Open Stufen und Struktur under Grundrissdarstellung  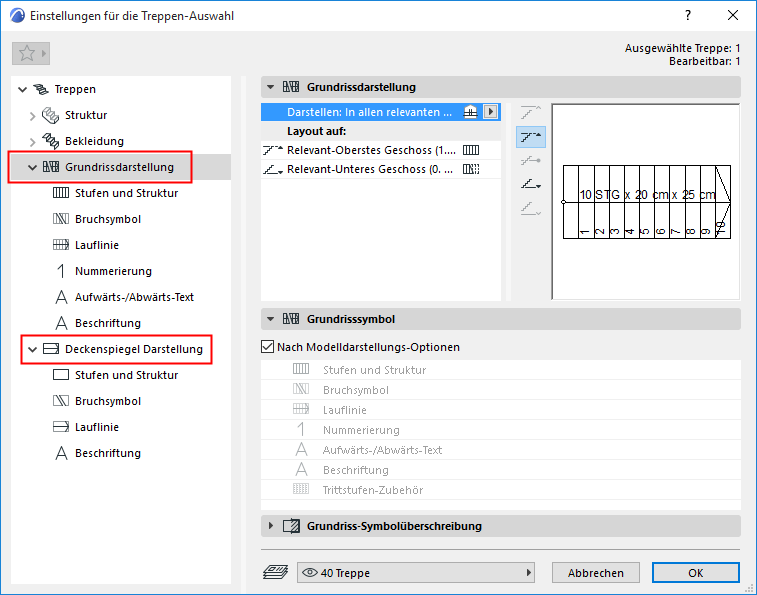[126, 193]
